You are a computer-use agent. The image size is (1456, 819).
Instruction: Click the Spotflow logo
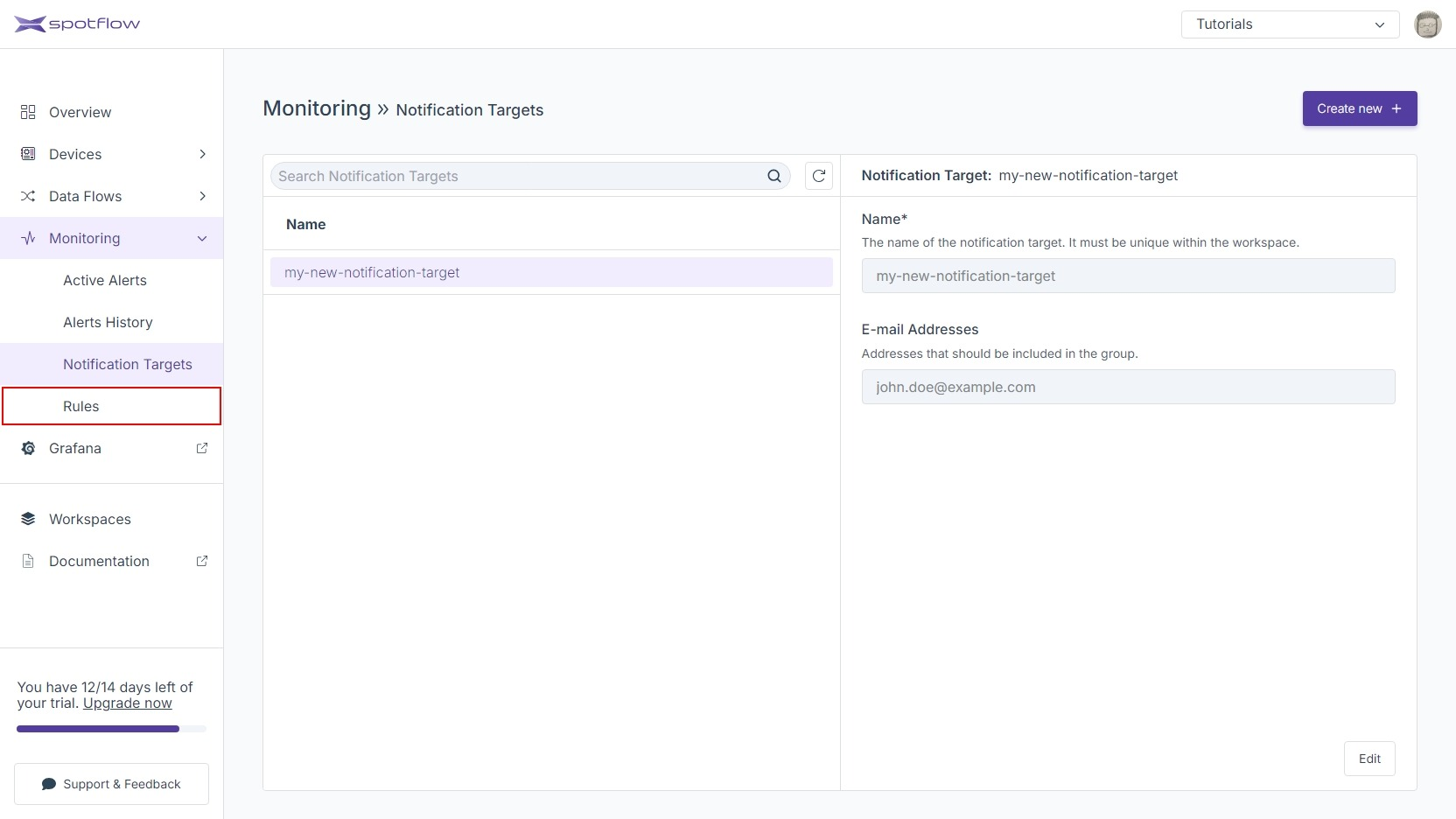pyautogui.click(x=77, y=24)
